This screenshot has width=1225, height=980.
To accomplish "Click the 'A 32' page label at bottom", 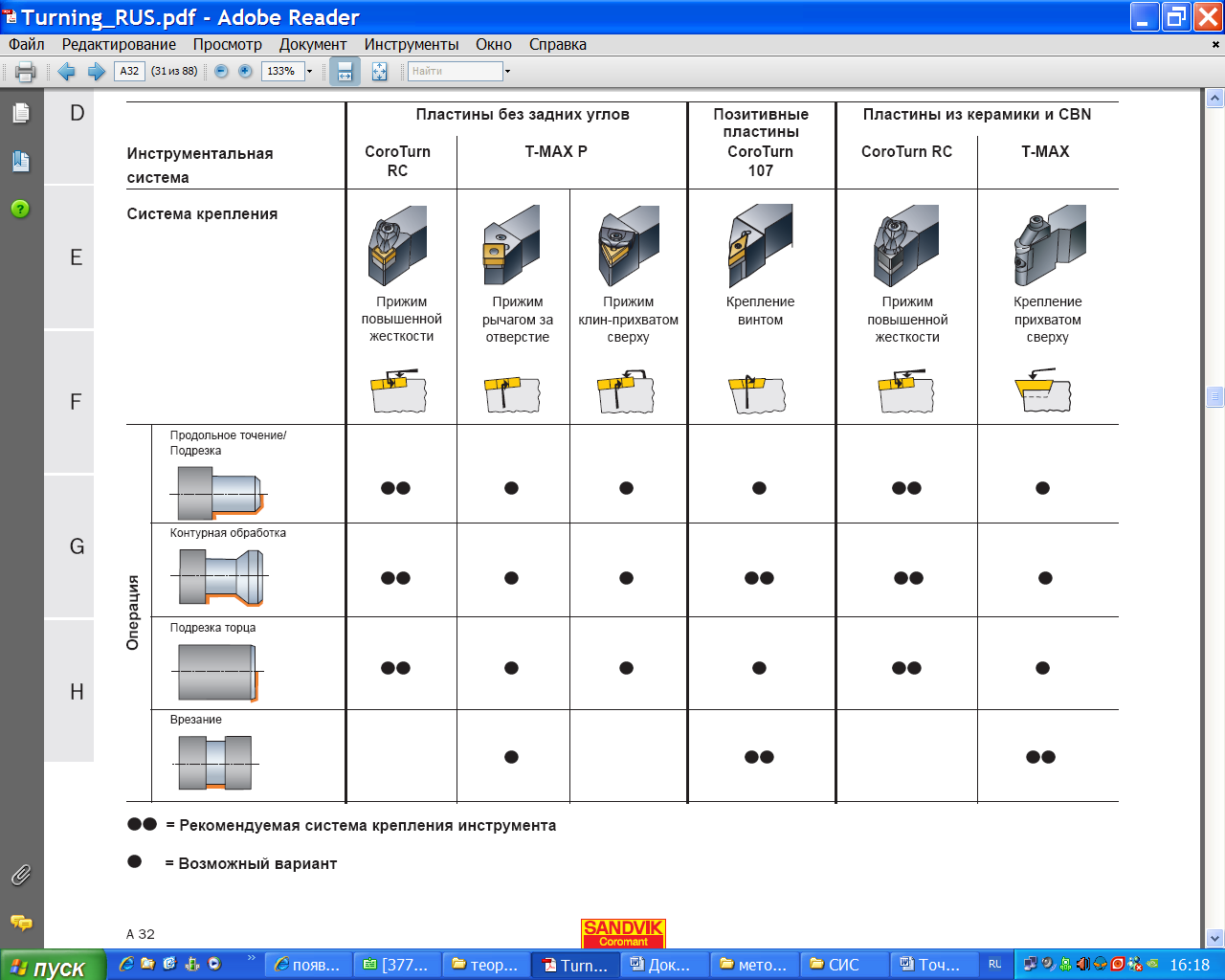I will 141,934.
